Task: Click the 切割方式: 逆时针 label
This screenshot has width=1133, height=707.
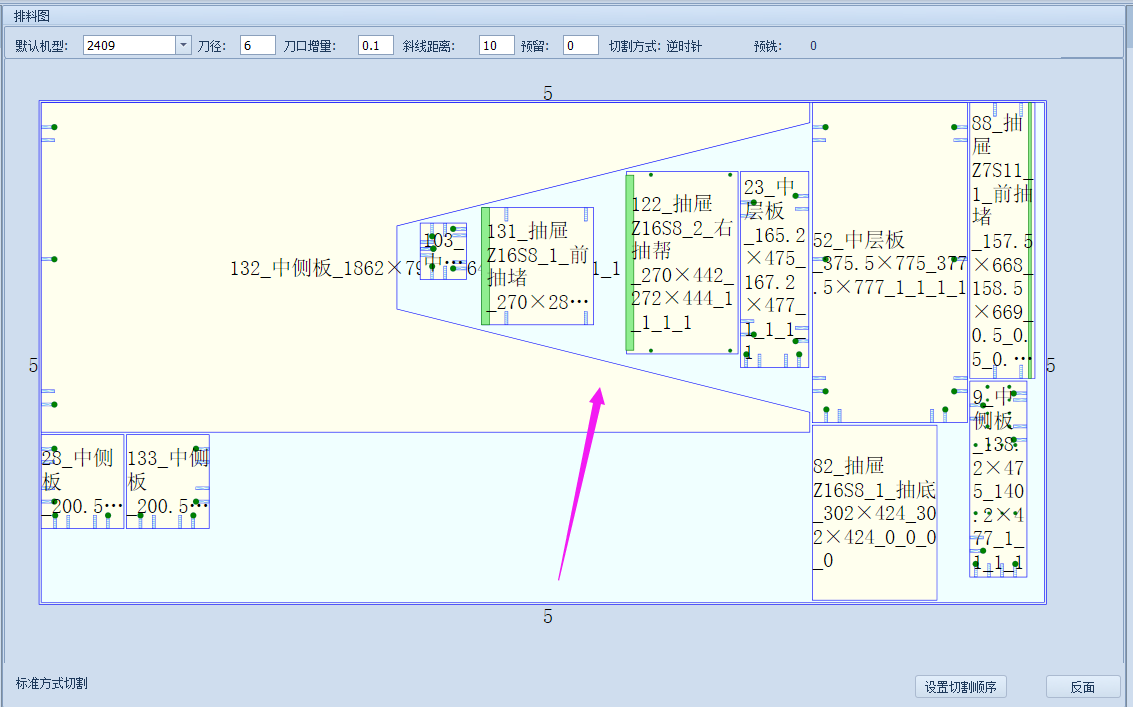Action: tap(655, 46)
